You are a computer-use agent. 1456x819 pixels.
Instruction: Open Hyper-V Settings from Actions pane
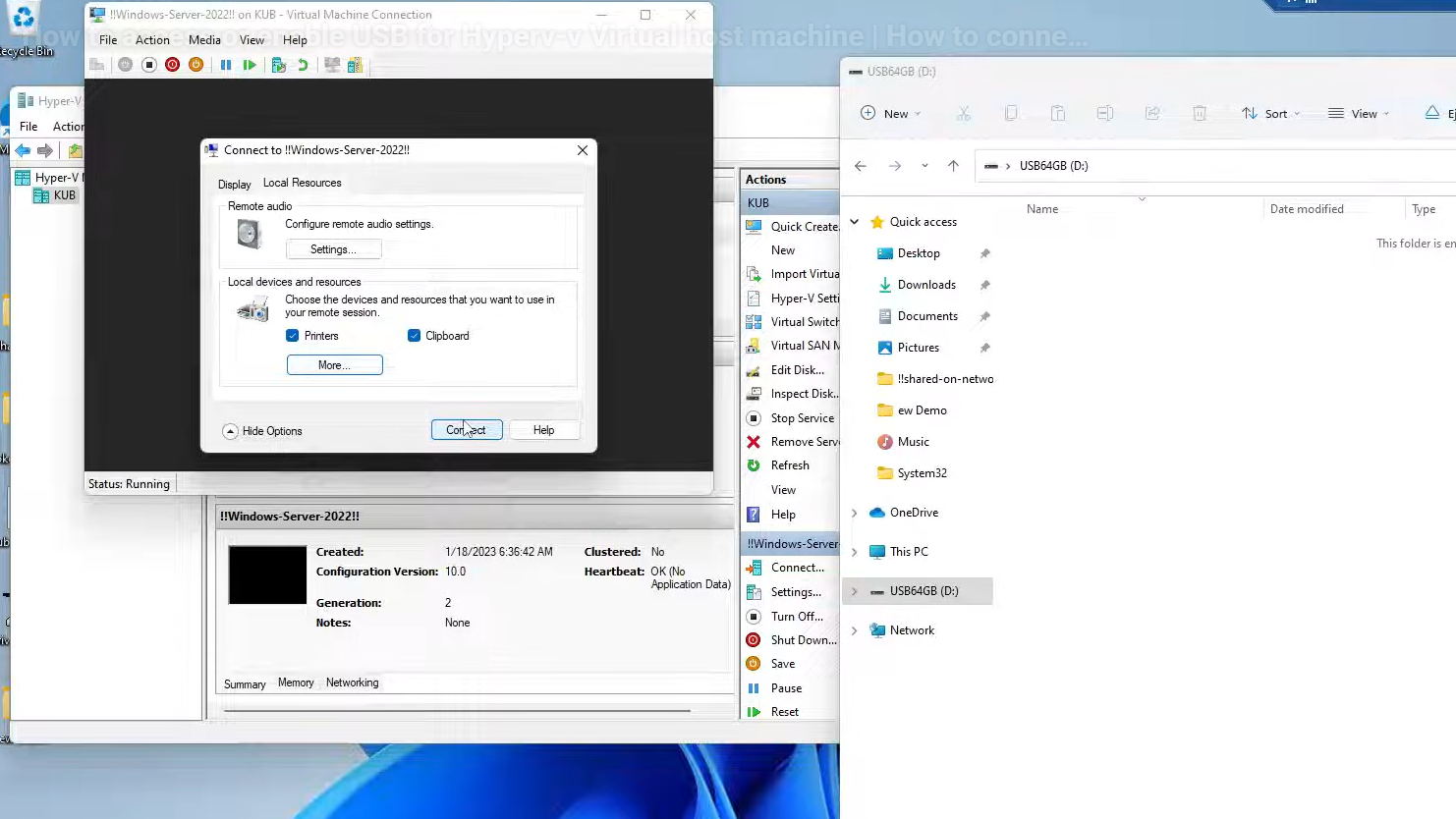click(804, 299)
